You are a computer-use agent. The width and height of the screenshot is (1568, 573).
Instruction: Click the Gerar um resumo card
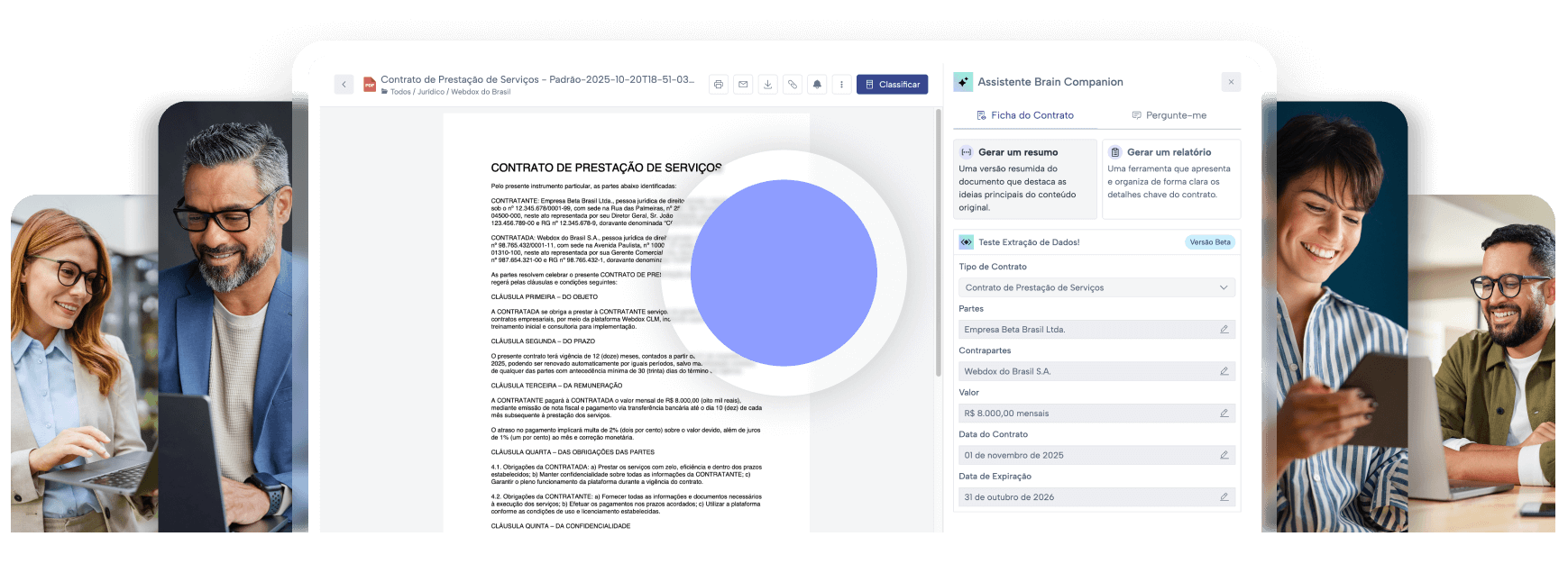1025,178
